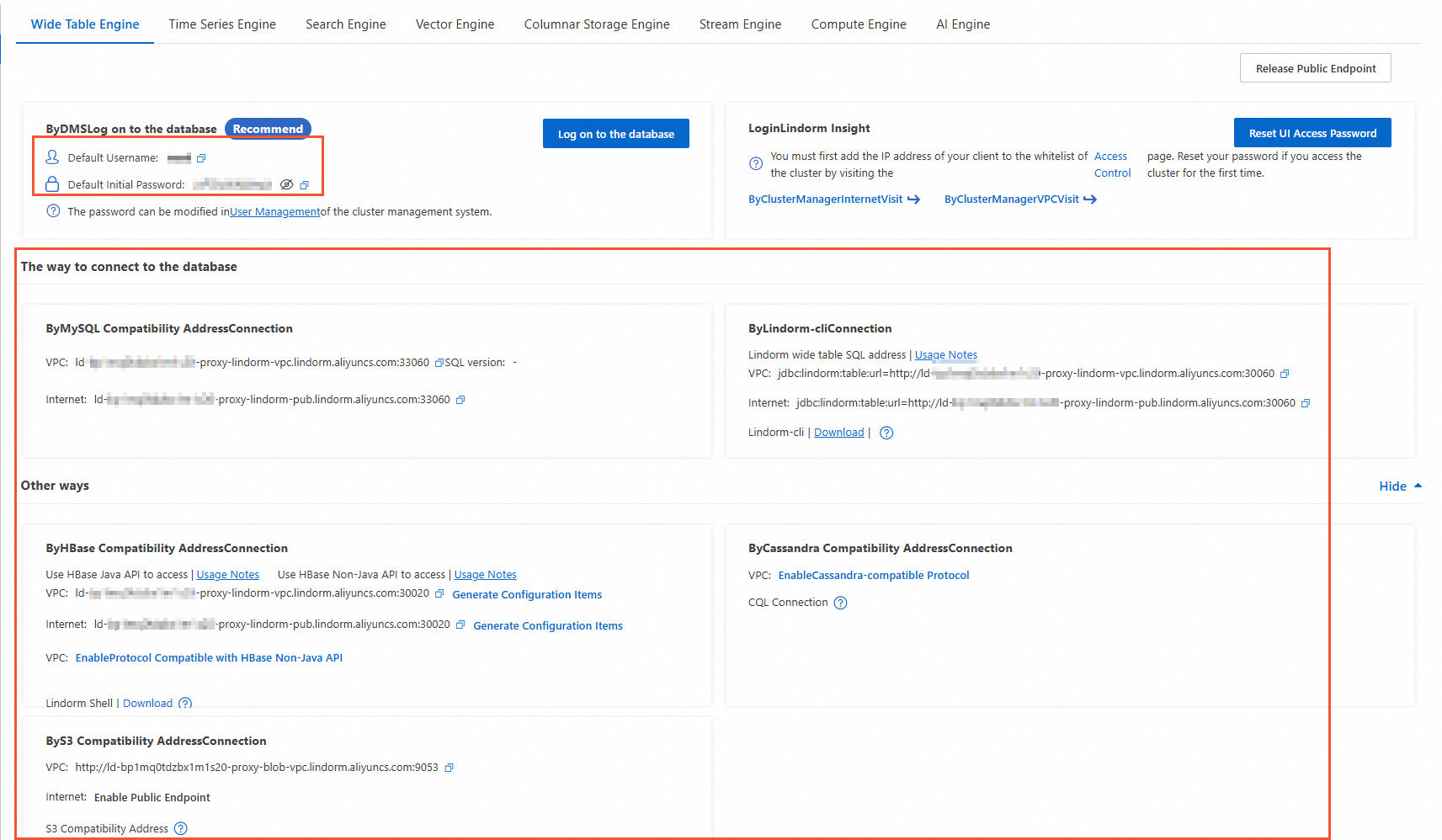Click Log on to the database
1442x840 pixels.
pyautogui.click(x=616, y=134)
